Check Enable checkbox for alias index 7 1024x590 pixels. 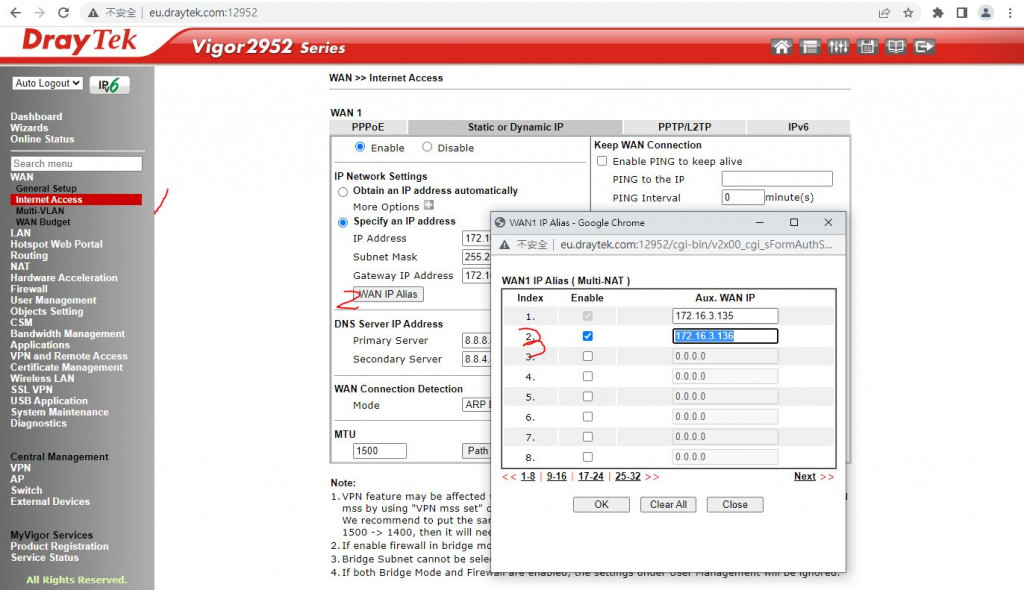point(588,437)
